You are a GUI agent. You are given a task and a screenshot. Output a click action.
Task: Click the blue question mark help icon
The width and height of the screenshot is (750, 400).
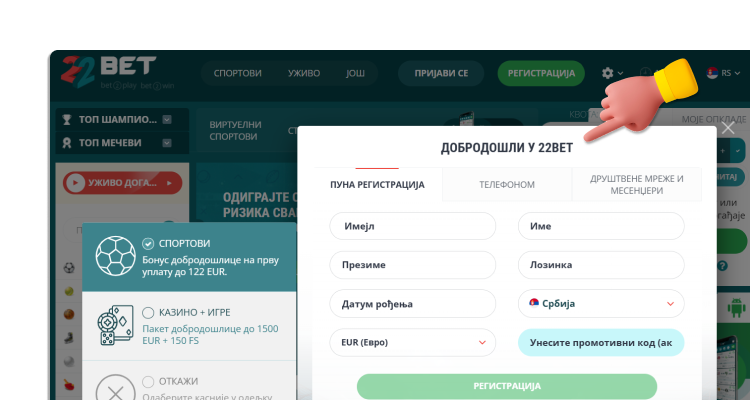(722, 266)
